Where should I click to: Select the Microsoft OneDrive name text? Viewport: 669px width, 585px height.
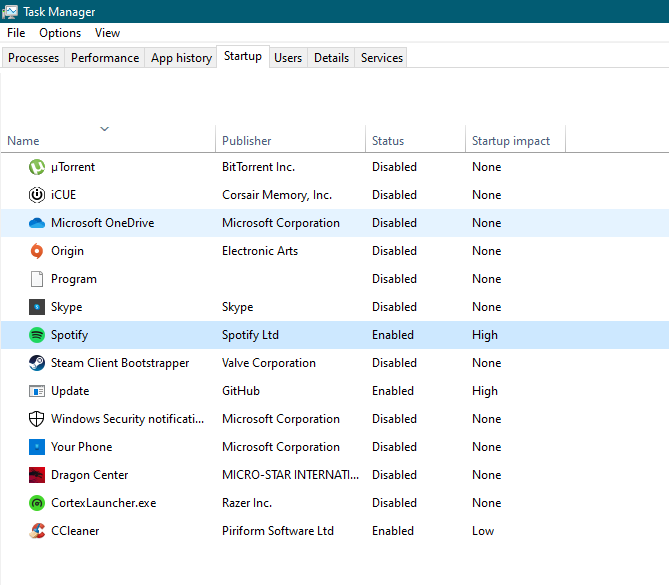(102, 223)
